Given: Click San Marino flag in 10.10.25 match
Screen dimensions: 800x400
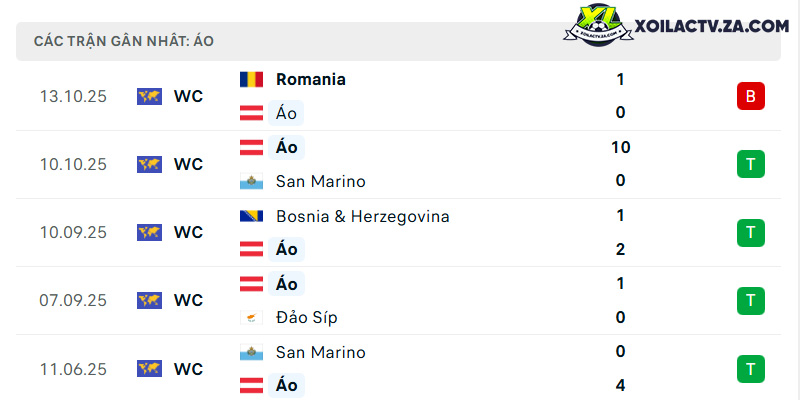Looking at the screenshot, I should click(252, 181).
